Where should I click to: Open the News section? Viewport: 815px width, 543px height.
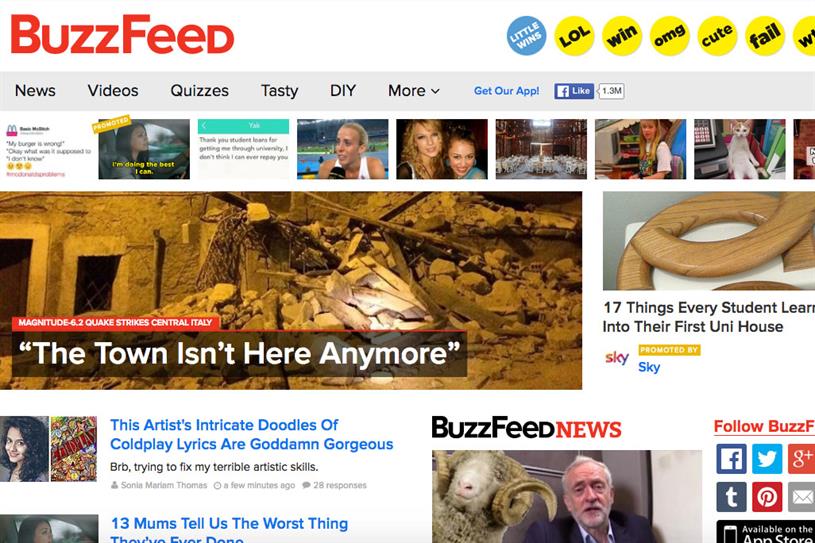(x=35, y=91)
